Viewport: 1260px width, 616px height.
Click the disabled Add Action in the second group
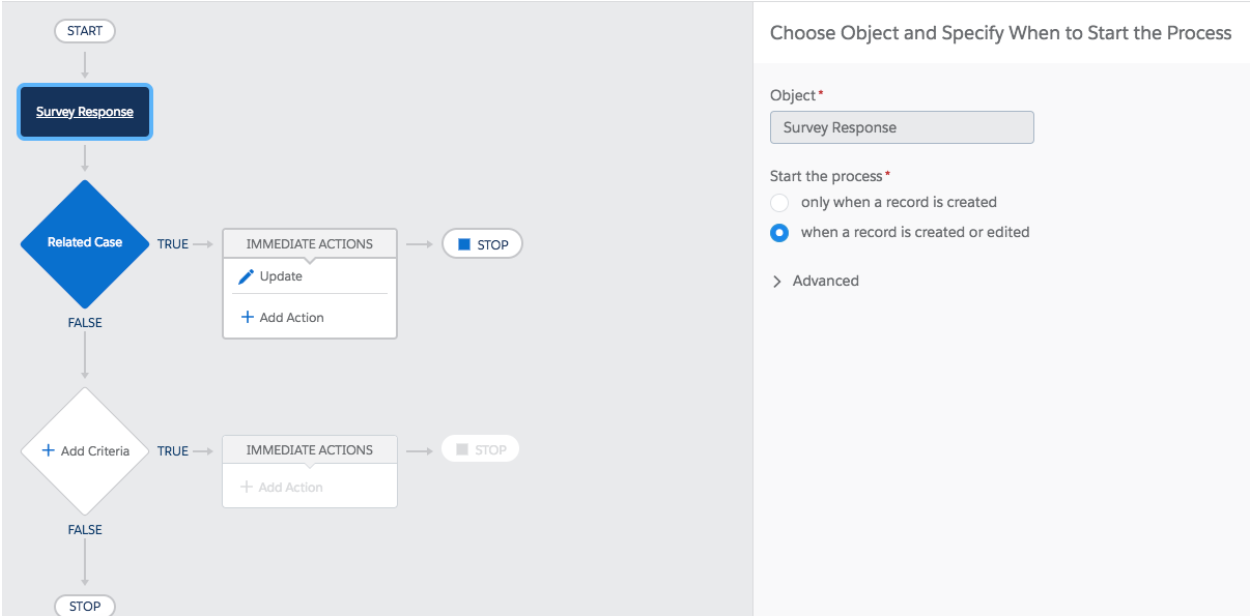(282, 487)
